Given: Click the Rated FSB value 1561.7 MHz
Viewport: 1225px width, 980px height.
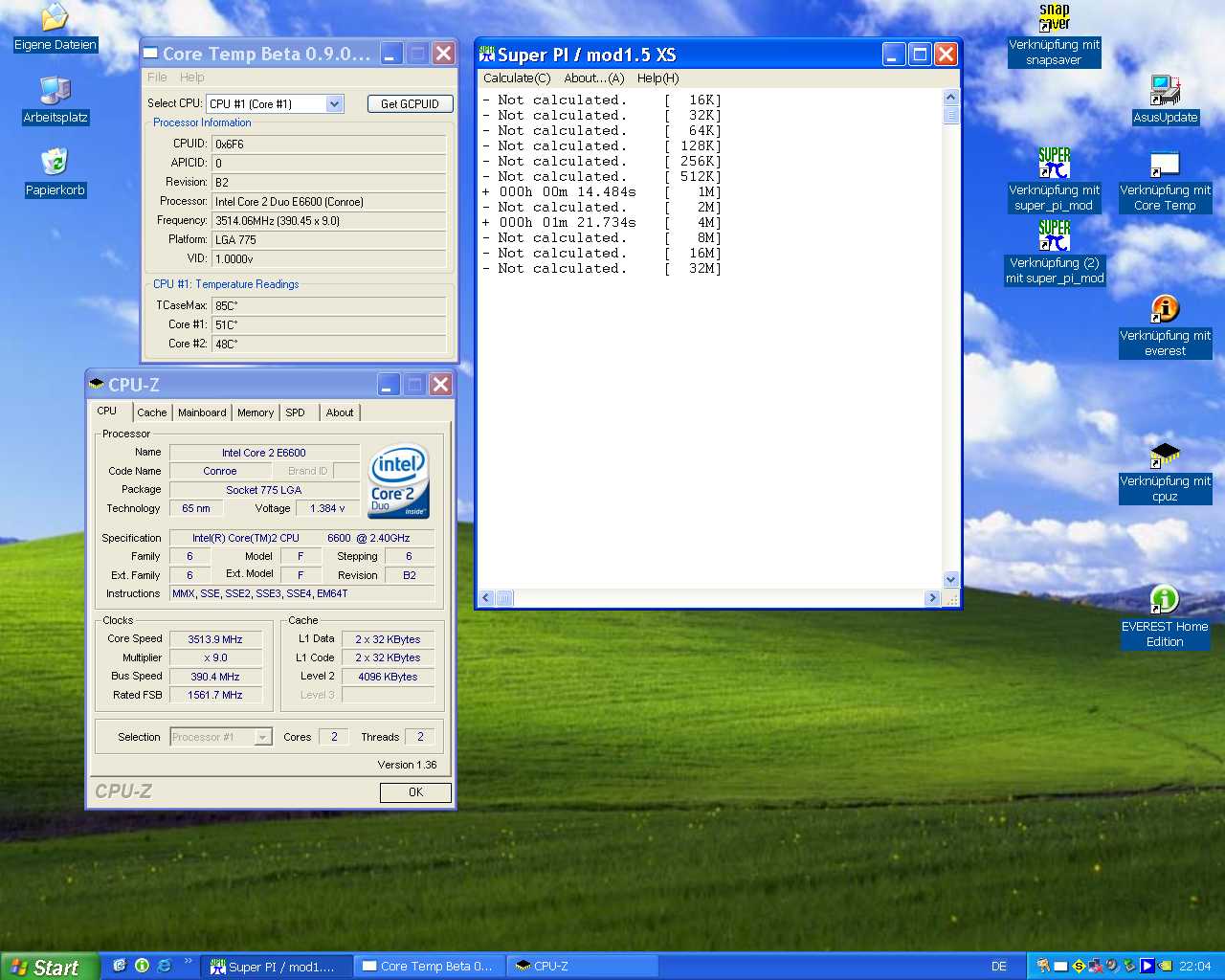Looking at the screenshot, I should 215,696.
